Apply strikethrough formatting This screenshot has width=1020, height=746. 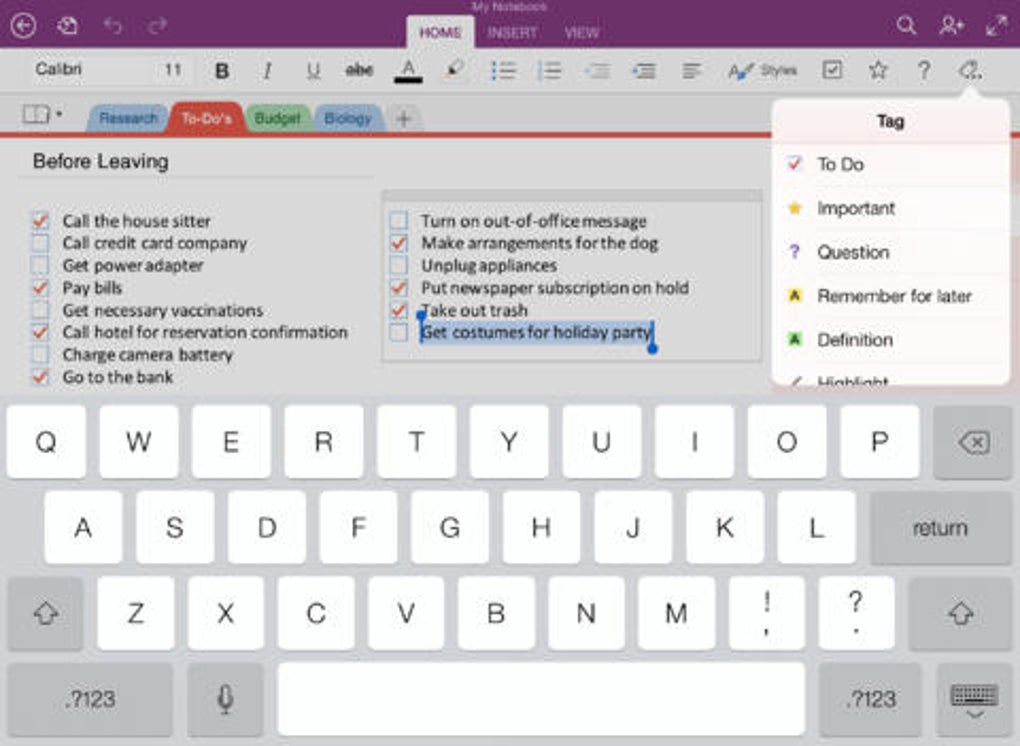pyautogui.click(x=359, y=70)
